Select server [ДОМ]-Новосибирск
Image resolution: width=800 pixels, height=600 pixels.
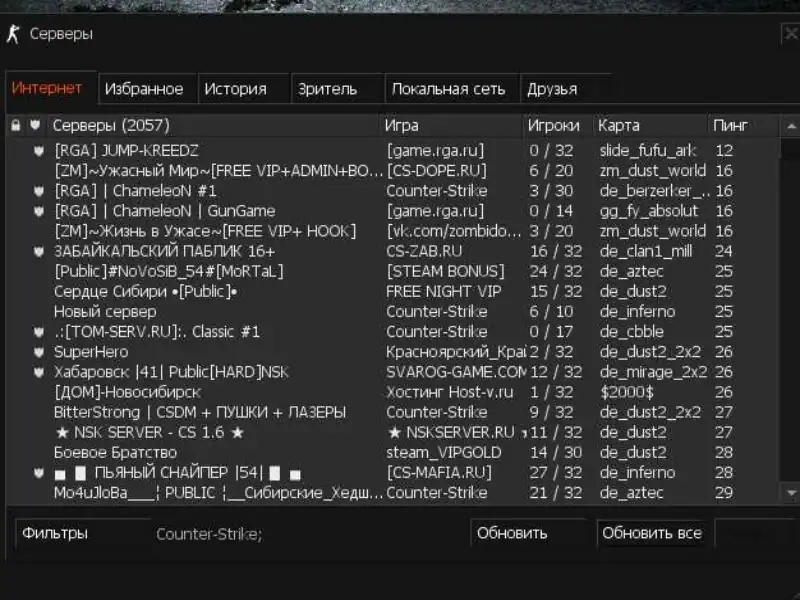393,392
